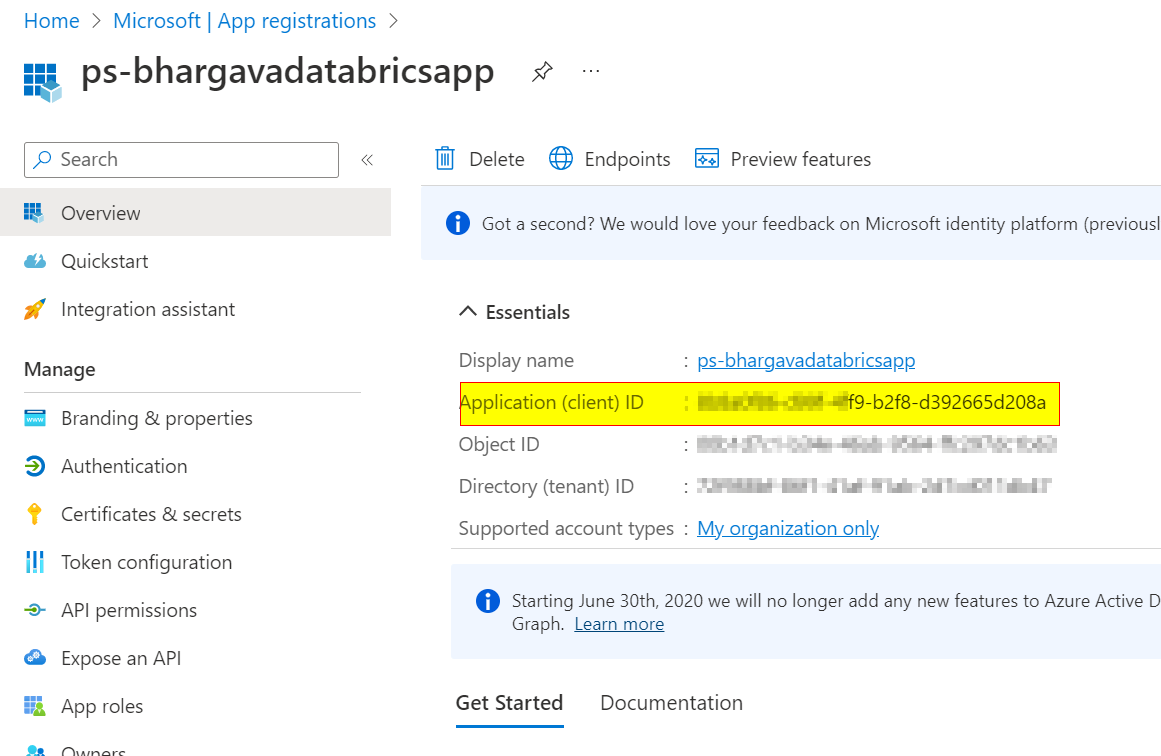
Task: Click the Certificates & secrets key icon
Action: (35, 514)
